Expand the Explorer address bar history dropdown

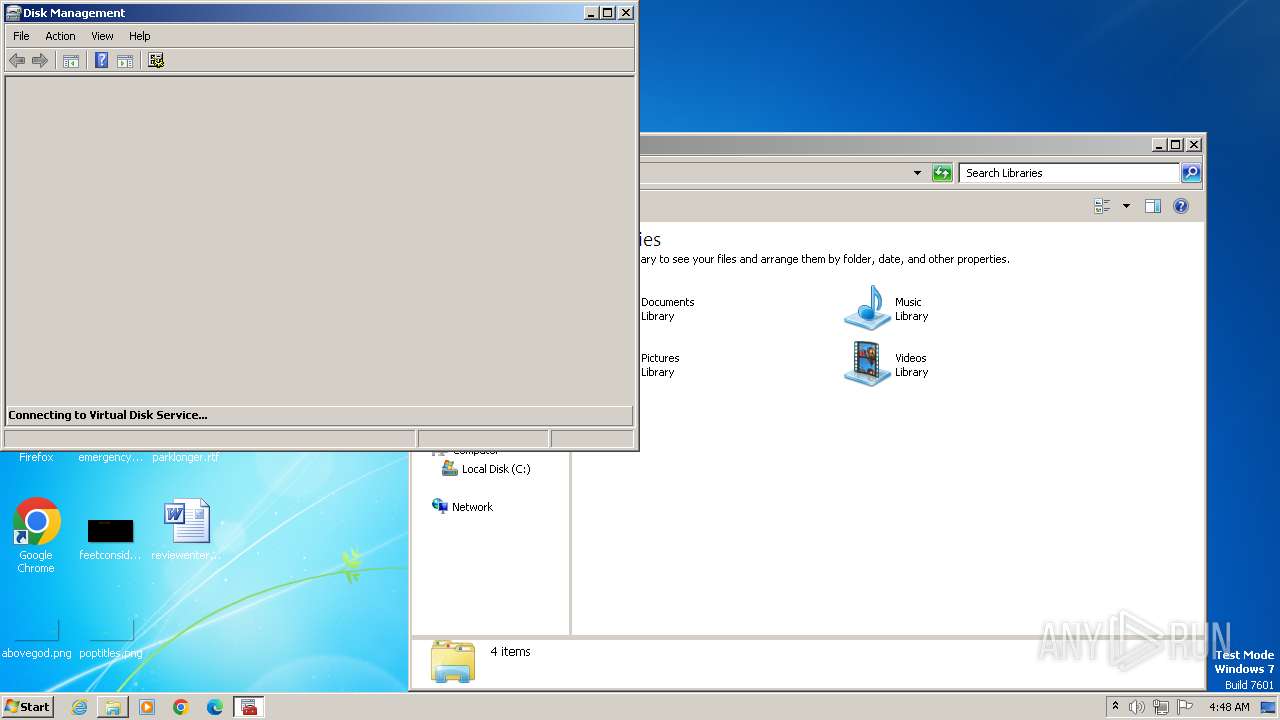tap(917, 173)
